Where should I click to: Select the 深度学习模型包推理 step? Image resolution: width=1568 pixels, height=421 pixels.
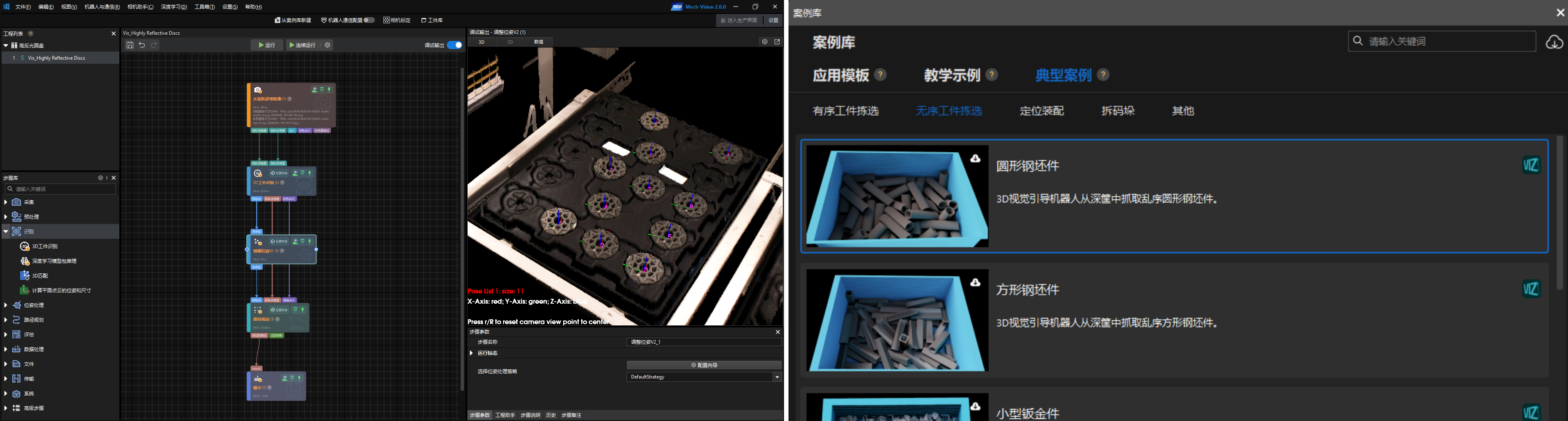pos(50,260)
